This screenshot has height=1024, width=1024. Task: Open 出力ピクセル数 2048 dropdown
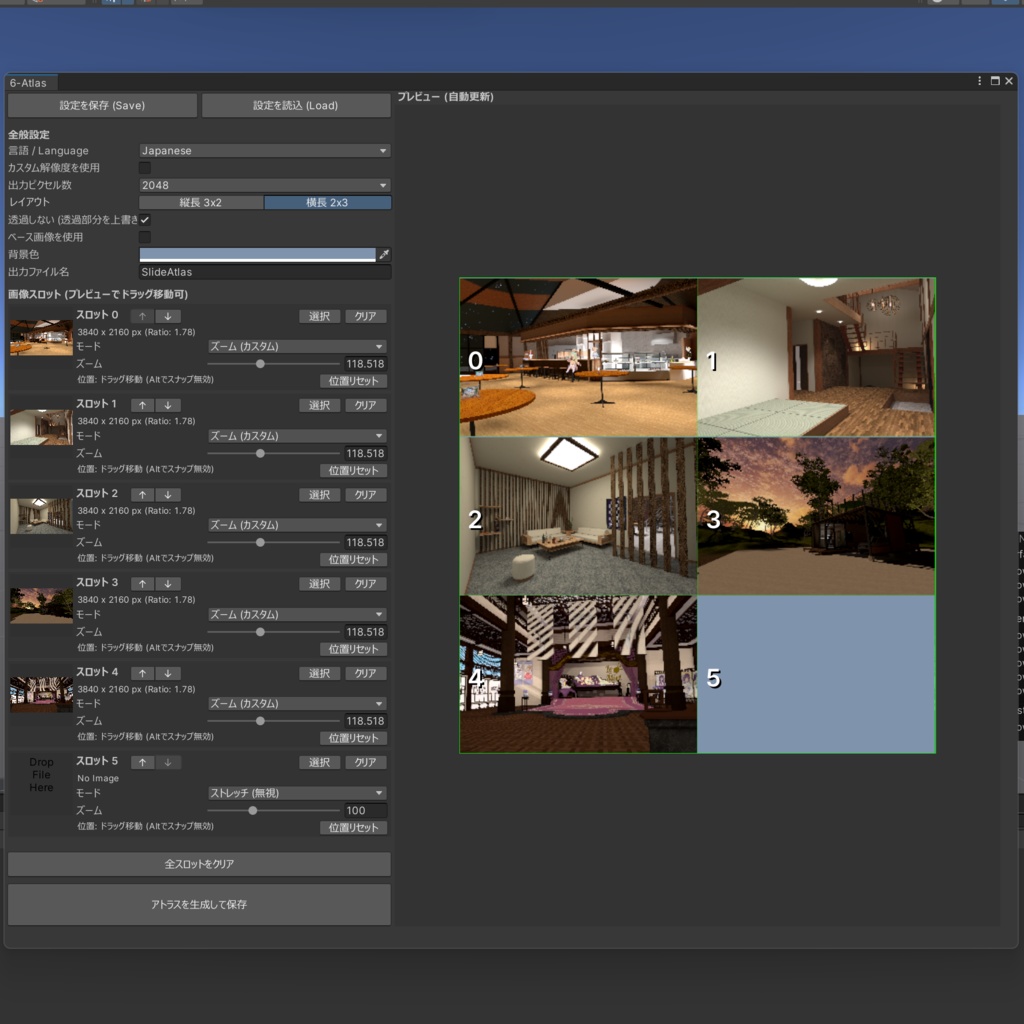point(264,185)
